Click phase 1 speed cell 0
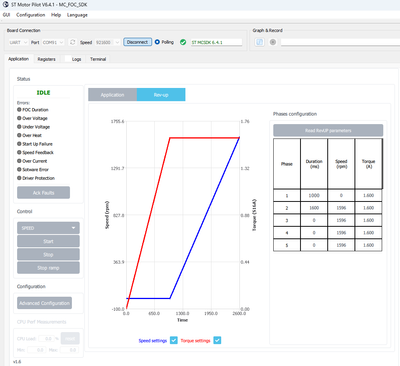The width and height of the screenshot is (400, 366). [341, 195]
